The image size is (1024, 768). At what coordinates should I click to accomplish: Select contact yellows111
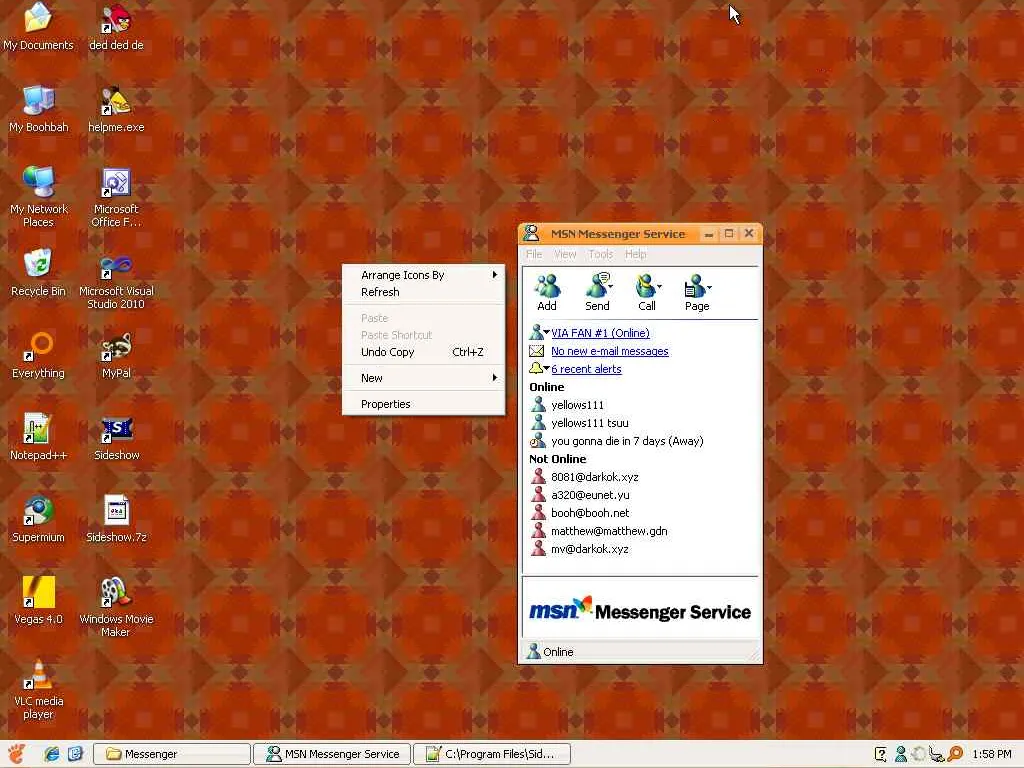(577, 405)
